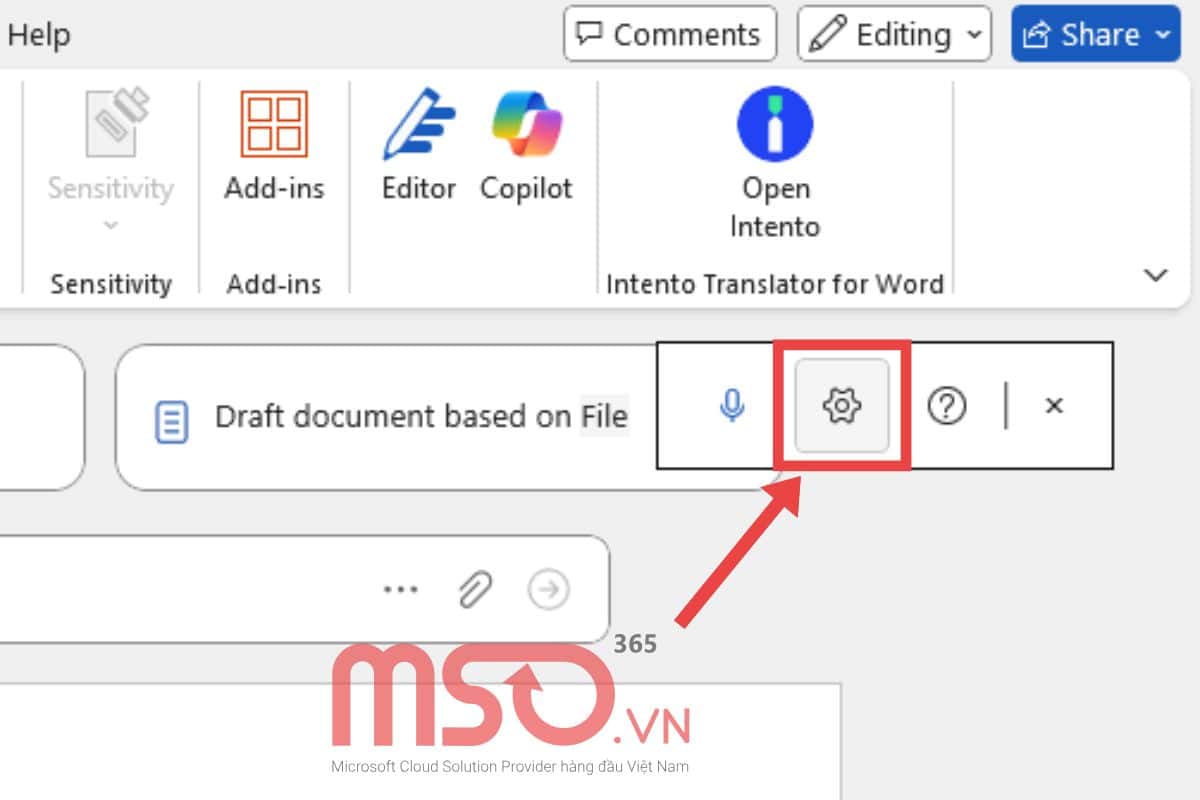Click the question mark help icon
The height and width of the screenshot is (800, 1200).
pyautogui.click(x=946, y=405)
